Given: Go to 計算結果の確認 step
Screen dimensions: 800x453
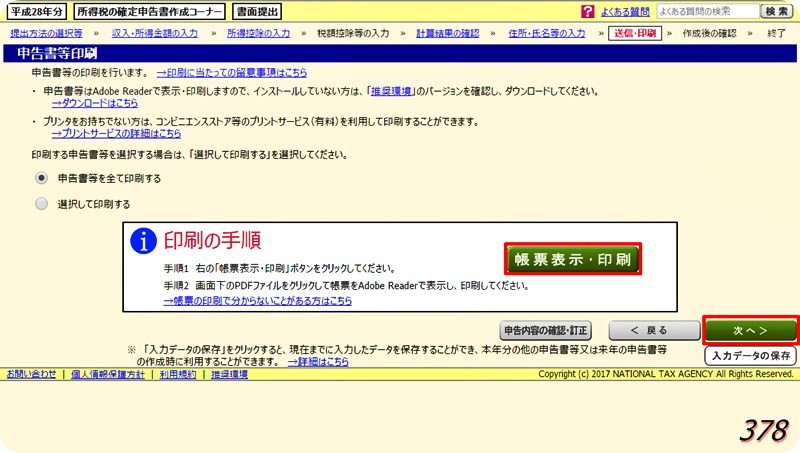Looking at the screenshot, I should (x=447, y=33).
